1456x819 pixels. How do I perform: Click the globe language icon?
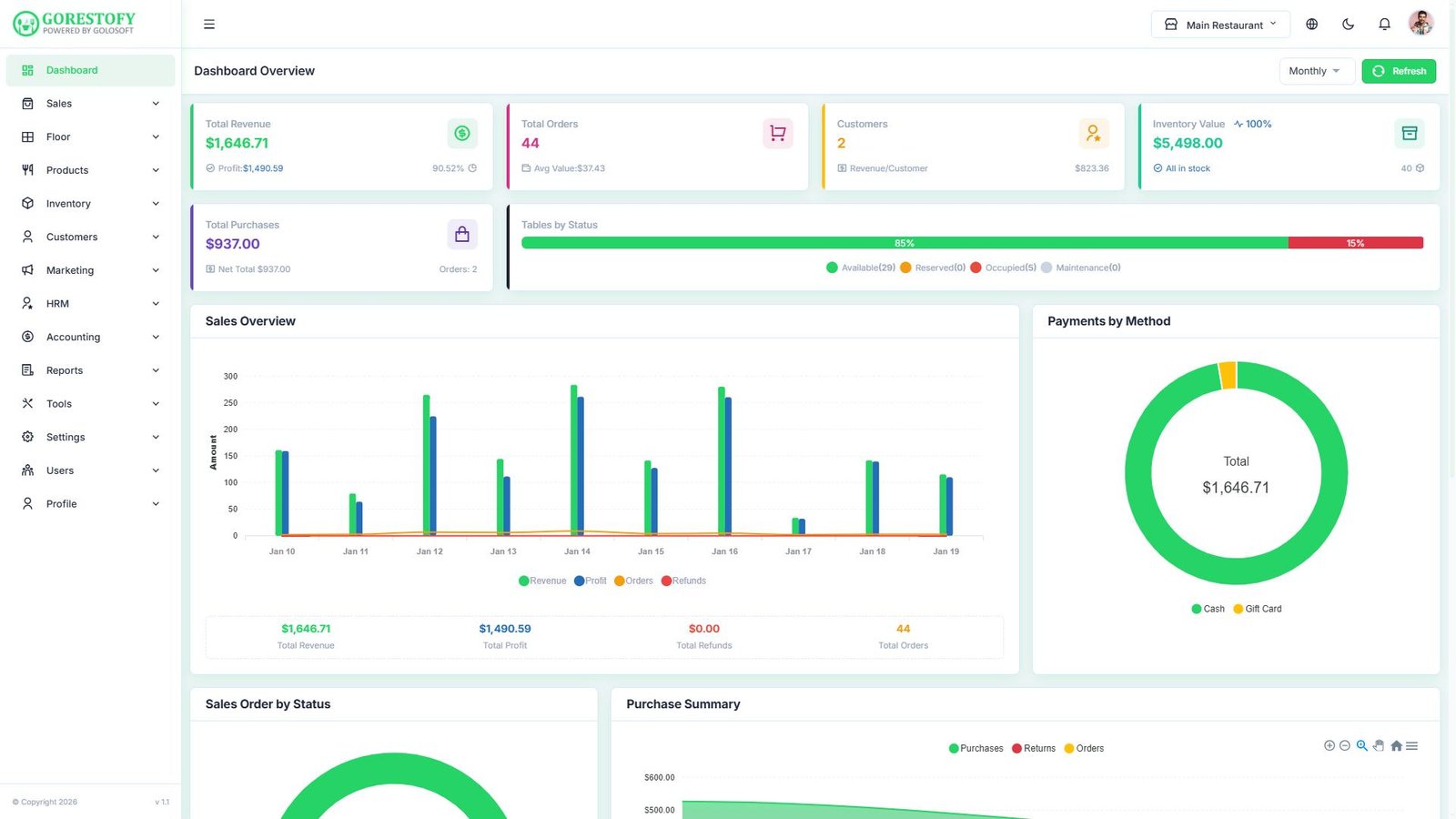pos(1311,25)
